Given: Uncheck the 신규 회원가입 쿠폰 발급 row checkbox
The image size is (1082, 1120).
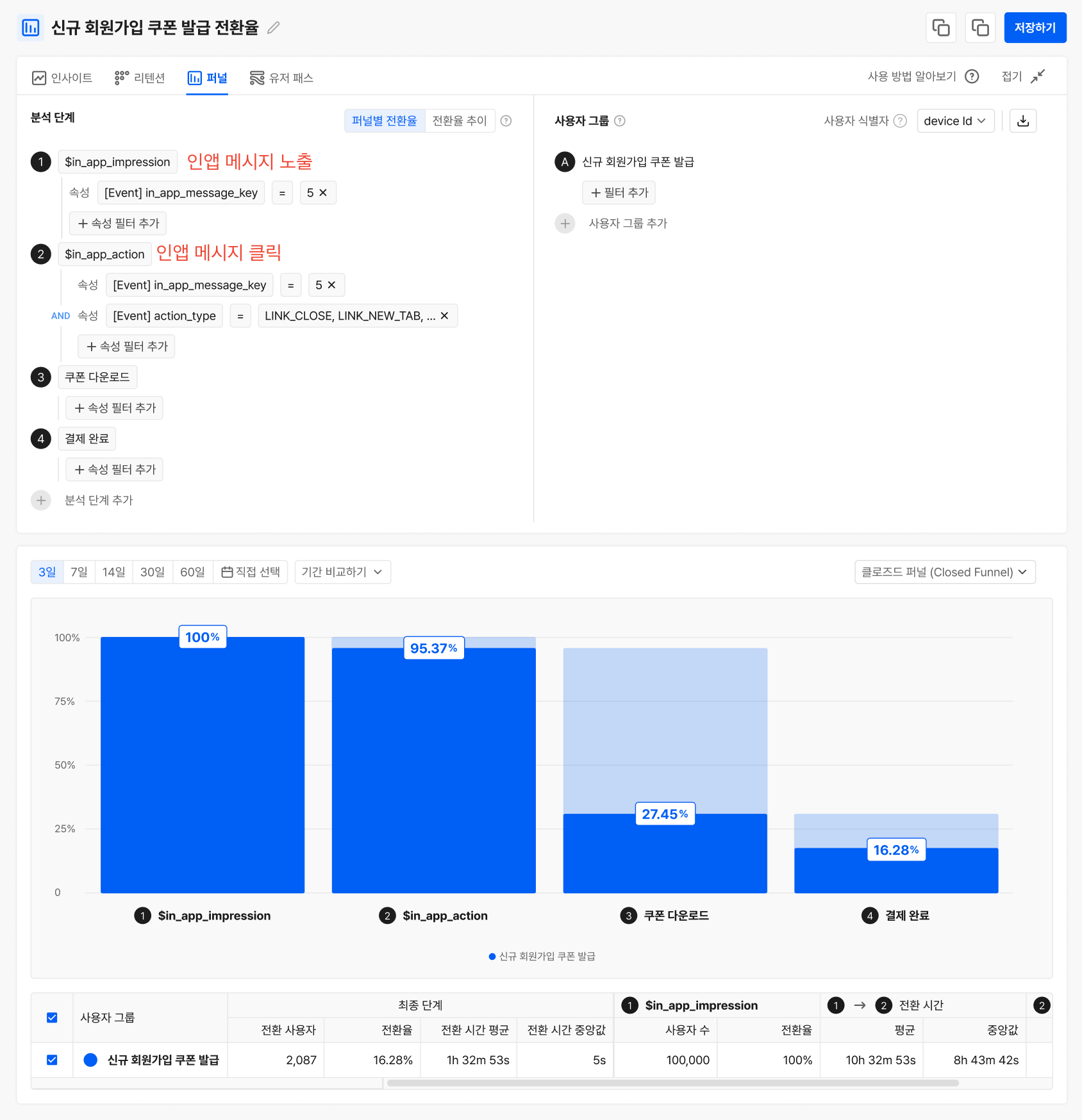Looking at the screenshot, I should click(x=52, y=1060).
